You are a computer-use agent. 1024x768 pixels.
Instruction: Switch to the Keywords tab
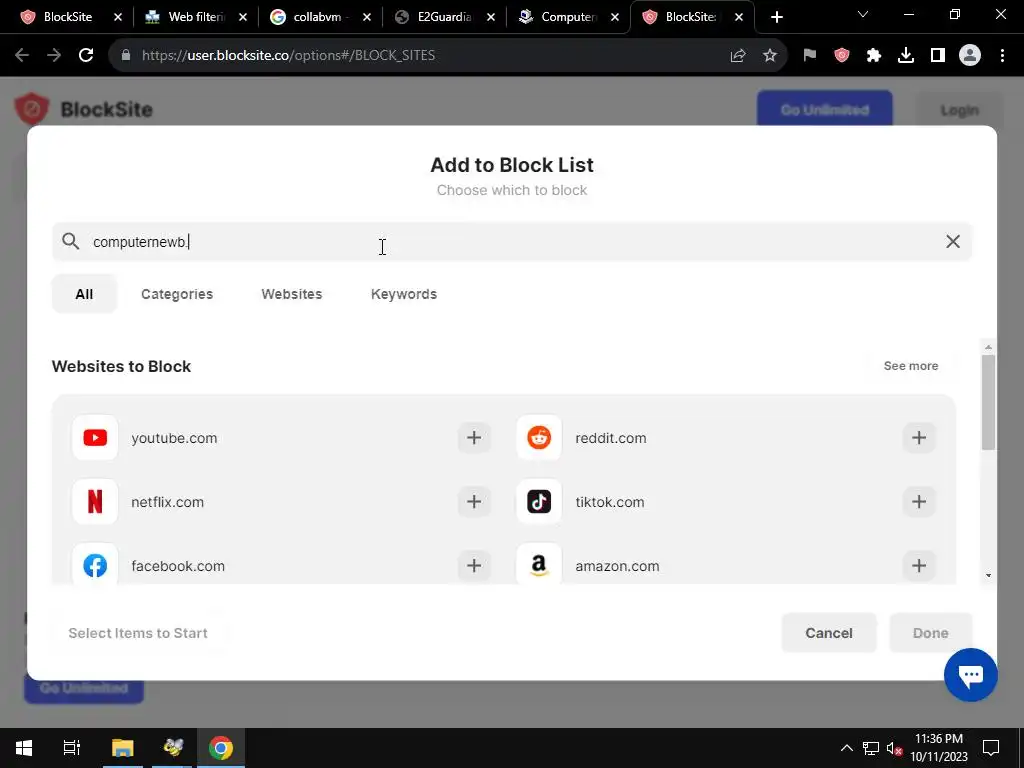click(404, 294)
